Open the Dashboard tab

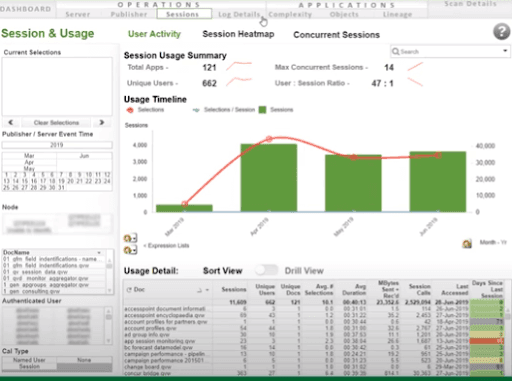coord(26,9)
